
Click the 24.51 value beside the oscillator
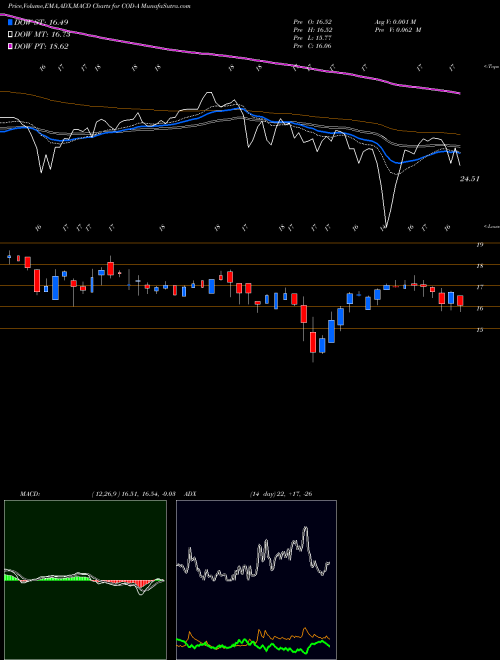coord(470,179)
